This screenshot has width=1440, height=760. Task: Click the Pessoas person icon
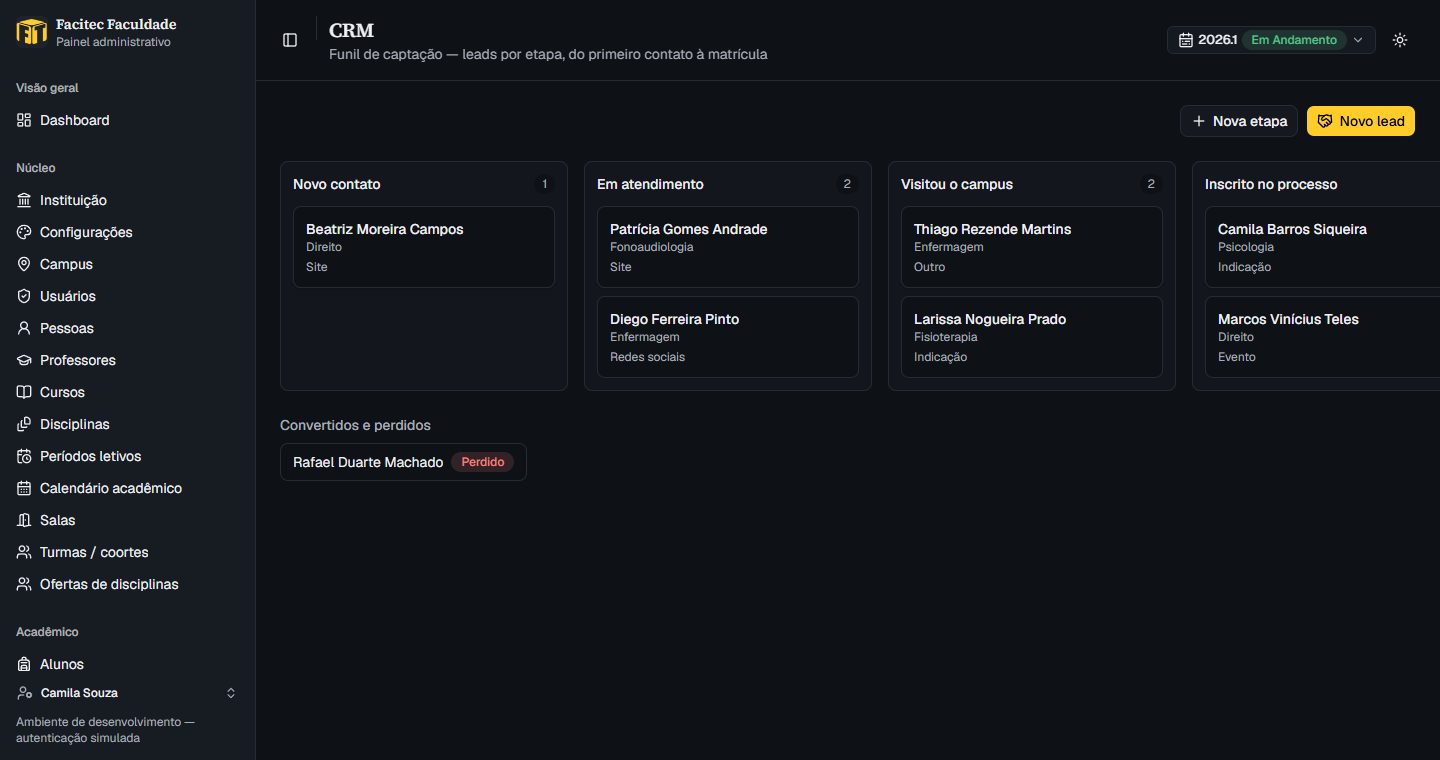(24, 328)
